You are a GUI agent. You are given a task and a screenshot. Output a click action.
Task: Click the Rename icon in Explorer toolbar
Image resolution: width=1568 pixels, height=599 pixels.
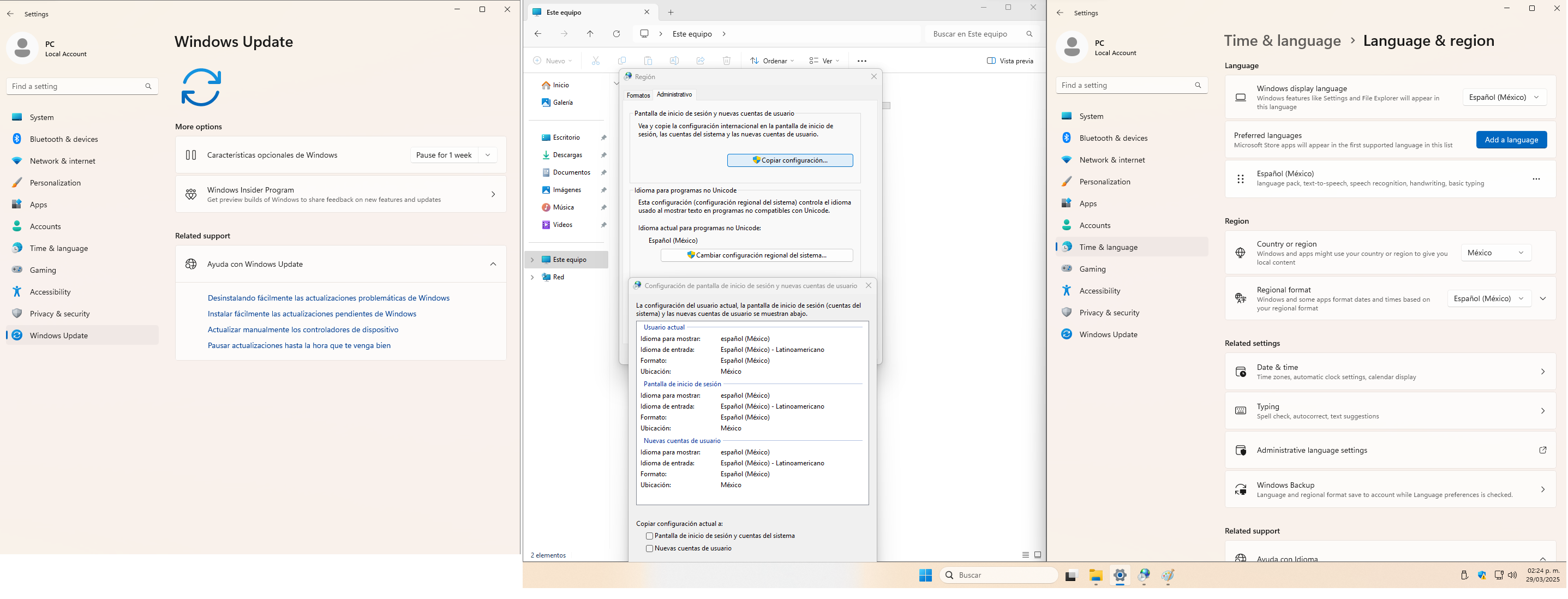674,61
